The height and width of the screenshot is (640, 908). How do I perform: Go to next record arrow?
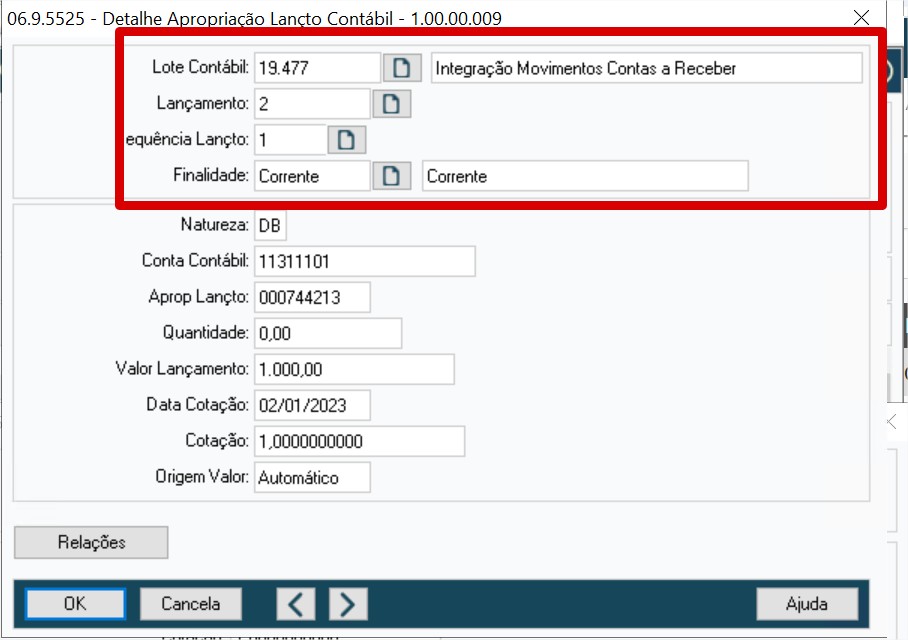348,604
